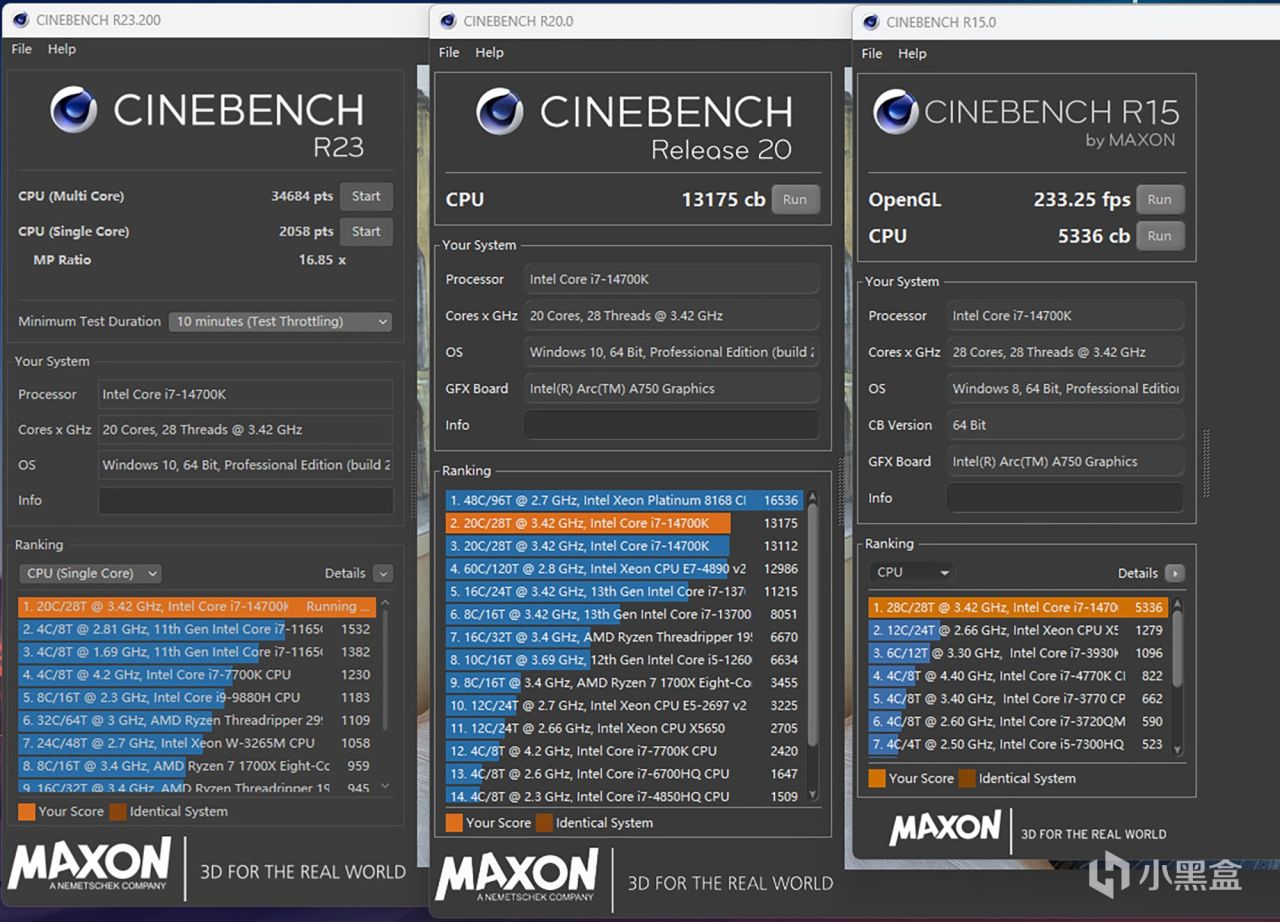This screenshot has width=1280, height=922.
Task: Click the R23 ranking vertical scrollbar
Action: pos(386,670)
